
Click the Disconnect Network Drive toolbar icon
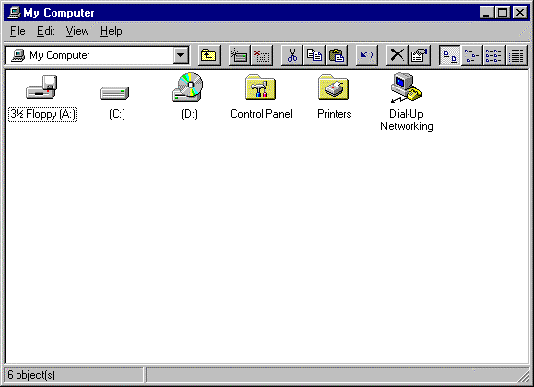[x=262, y=55]
